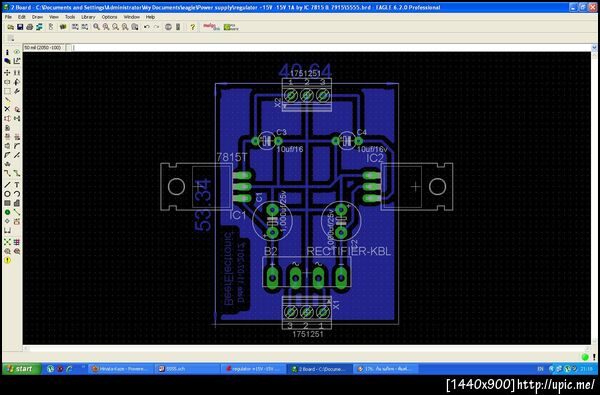Switch to regulator +15V taskbar window
The image size is (600, 395).
coord(253,369)
